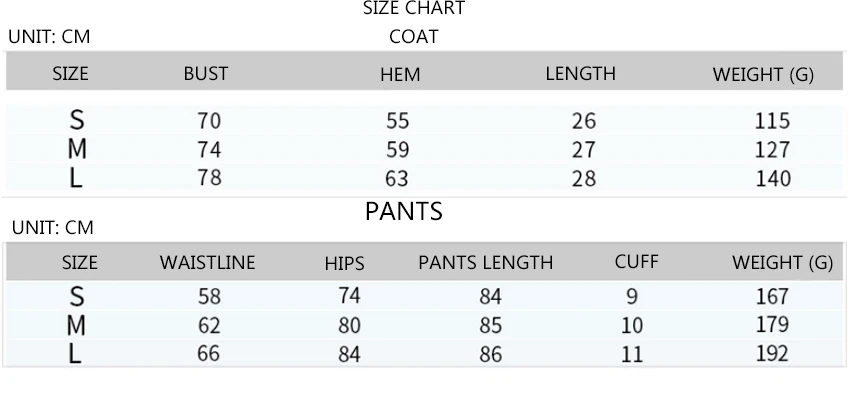Click the pants size S weight value 167

[x=771, y=296]
